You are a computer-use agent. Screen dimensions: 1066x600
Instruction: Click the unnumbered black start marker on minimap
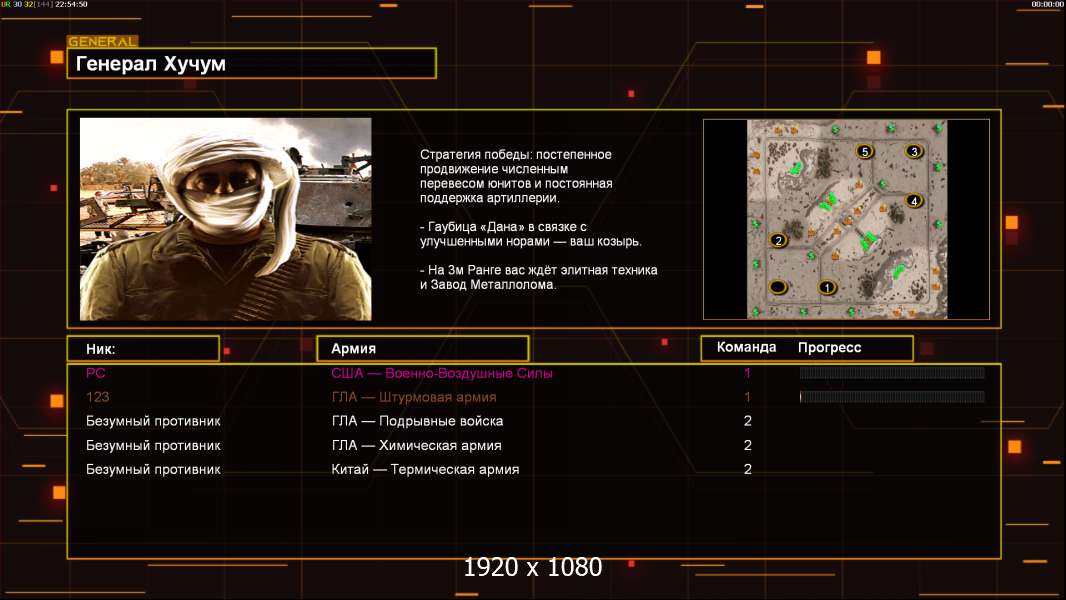click(778, 287)
